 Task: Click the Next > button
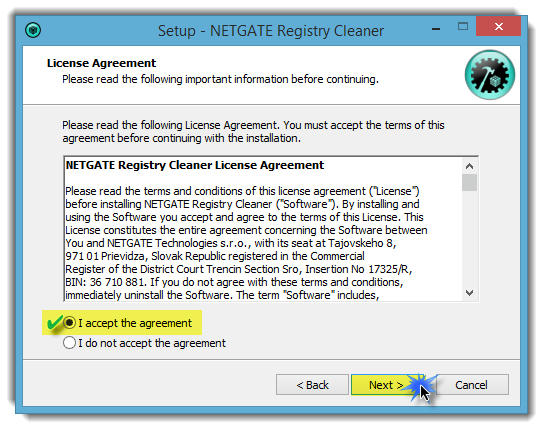(386, 385)
